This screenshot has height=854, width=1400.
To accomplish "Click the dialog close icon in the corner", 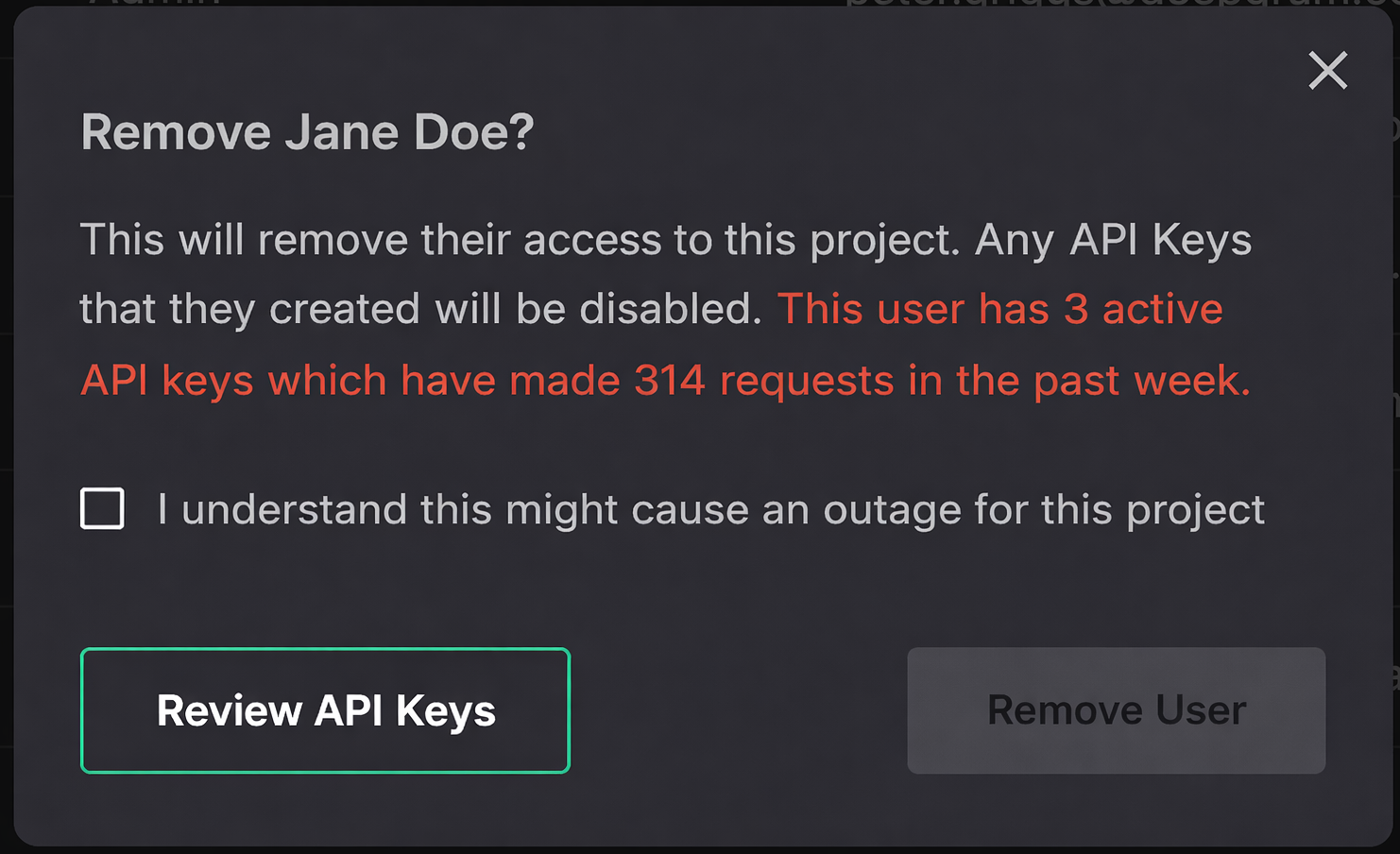I will [x=1327, y=71].
